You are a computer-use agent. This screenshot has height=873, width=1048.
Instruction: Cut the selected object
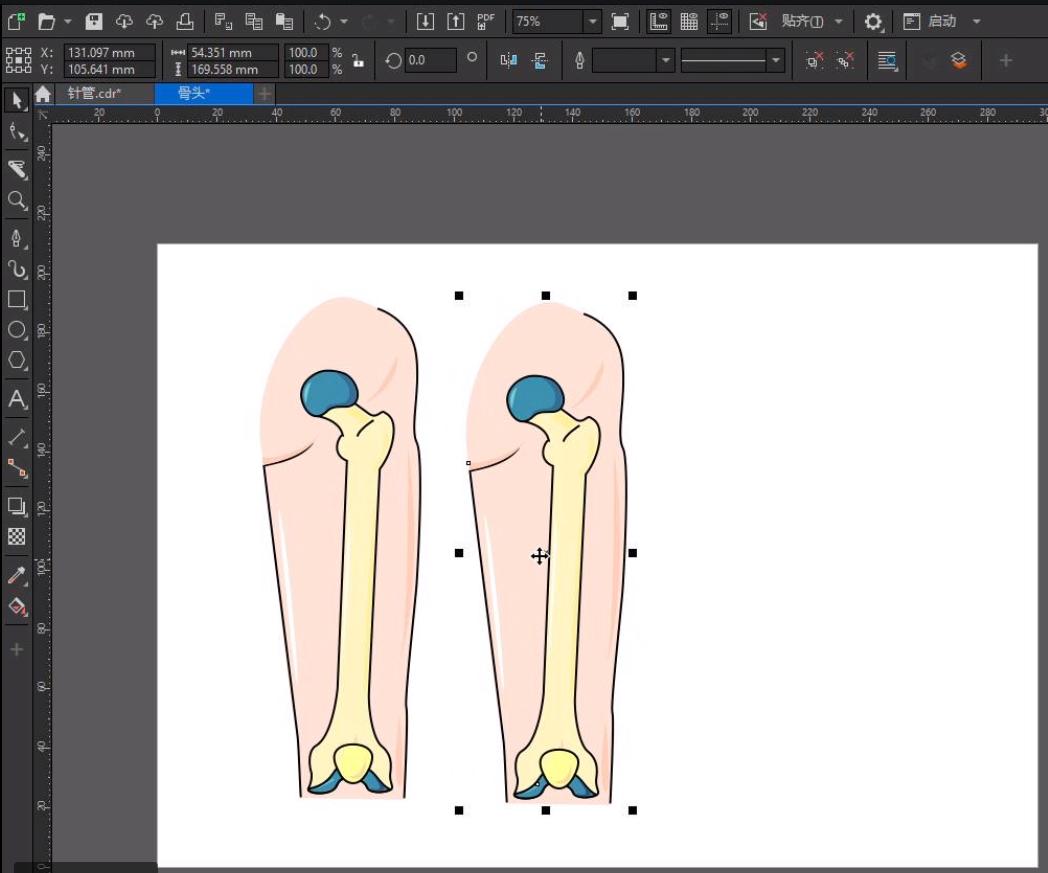point(223,21)
